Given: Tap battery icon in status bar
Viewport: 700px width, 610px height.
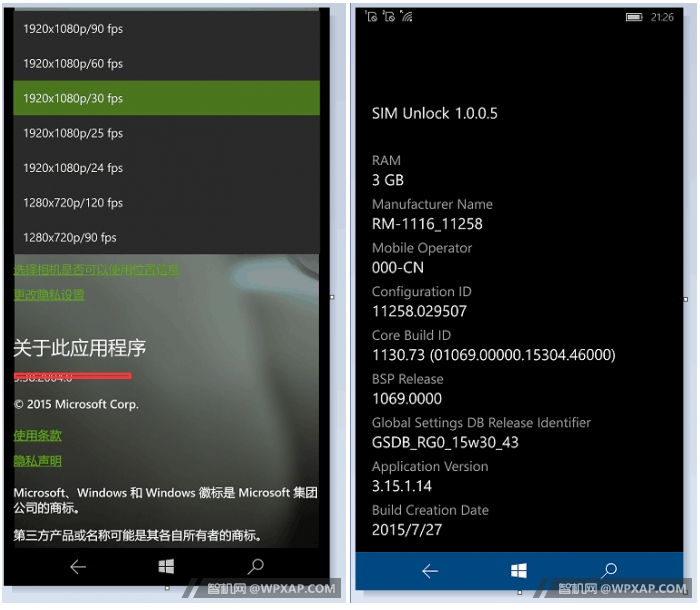Looking at the screenshot, I should click(x=634, y=17).
